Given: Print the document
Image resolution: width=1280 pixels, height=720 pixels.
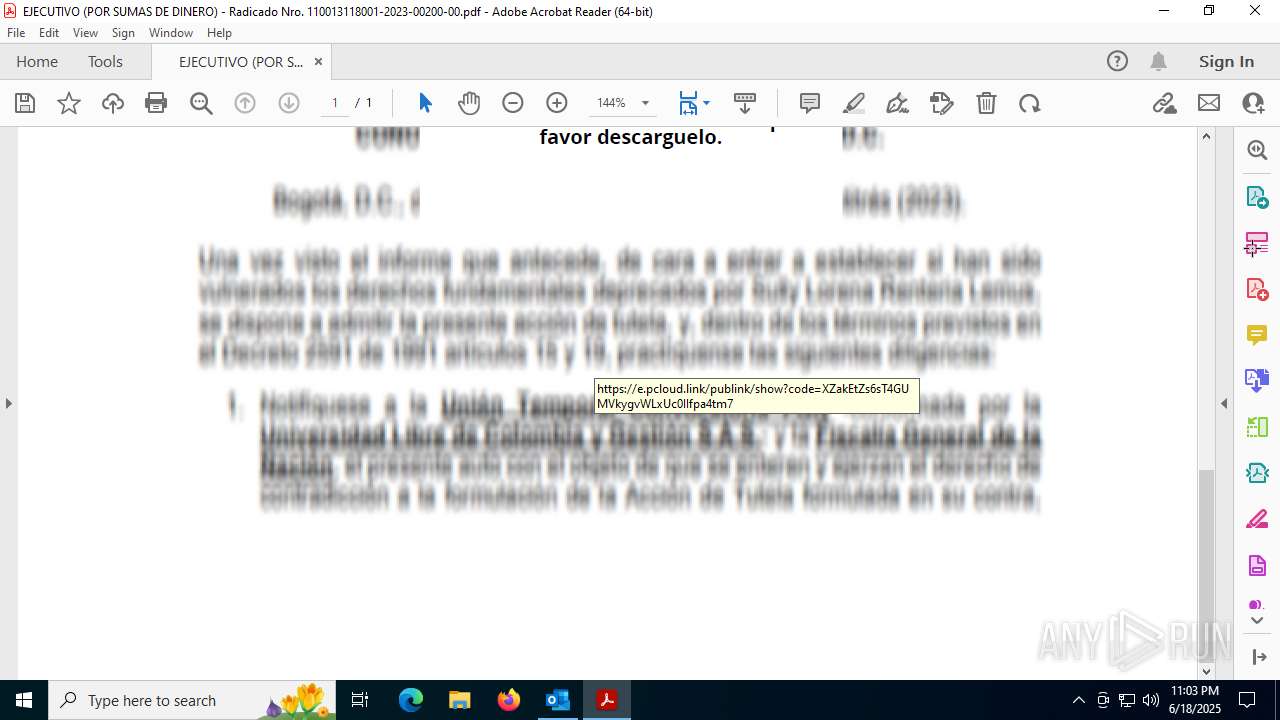Looking at the screenshot, I should [156, 103].
